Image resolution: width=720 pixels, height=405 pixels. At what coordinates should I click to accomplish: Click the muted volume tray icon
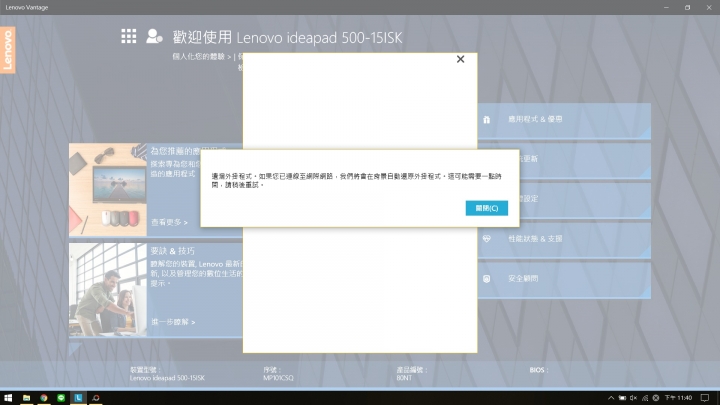click(634, 398)
